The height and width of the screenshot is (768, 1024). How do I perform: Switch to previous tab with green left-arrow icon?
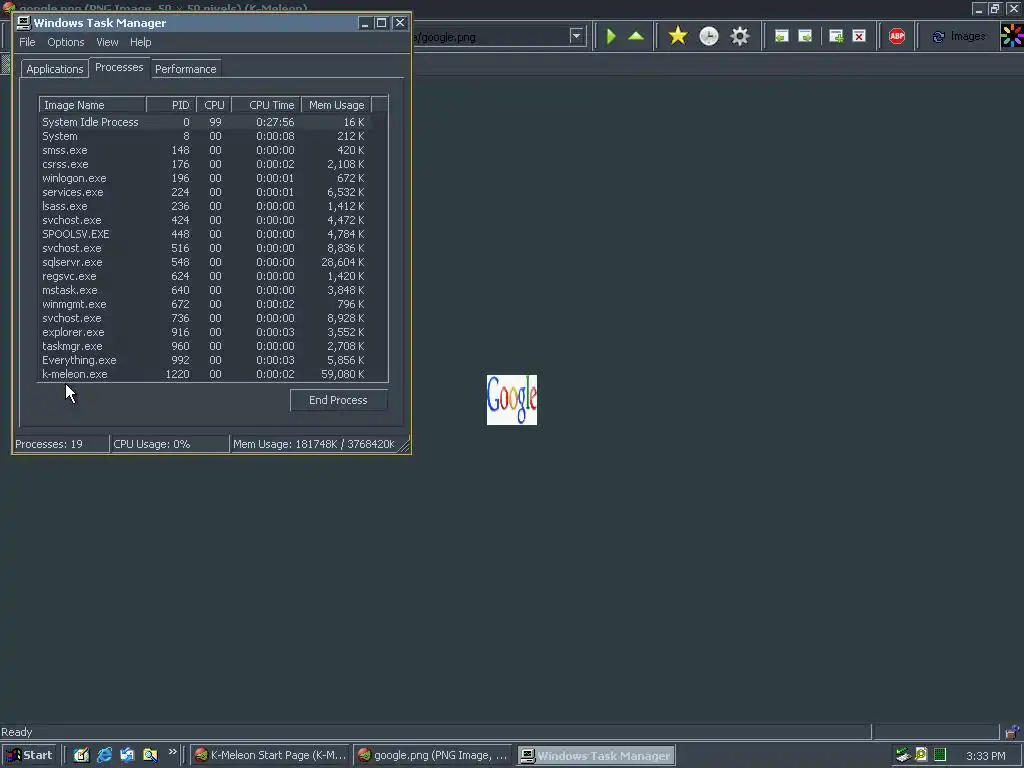pyautogui.click(x=781, y=36)
